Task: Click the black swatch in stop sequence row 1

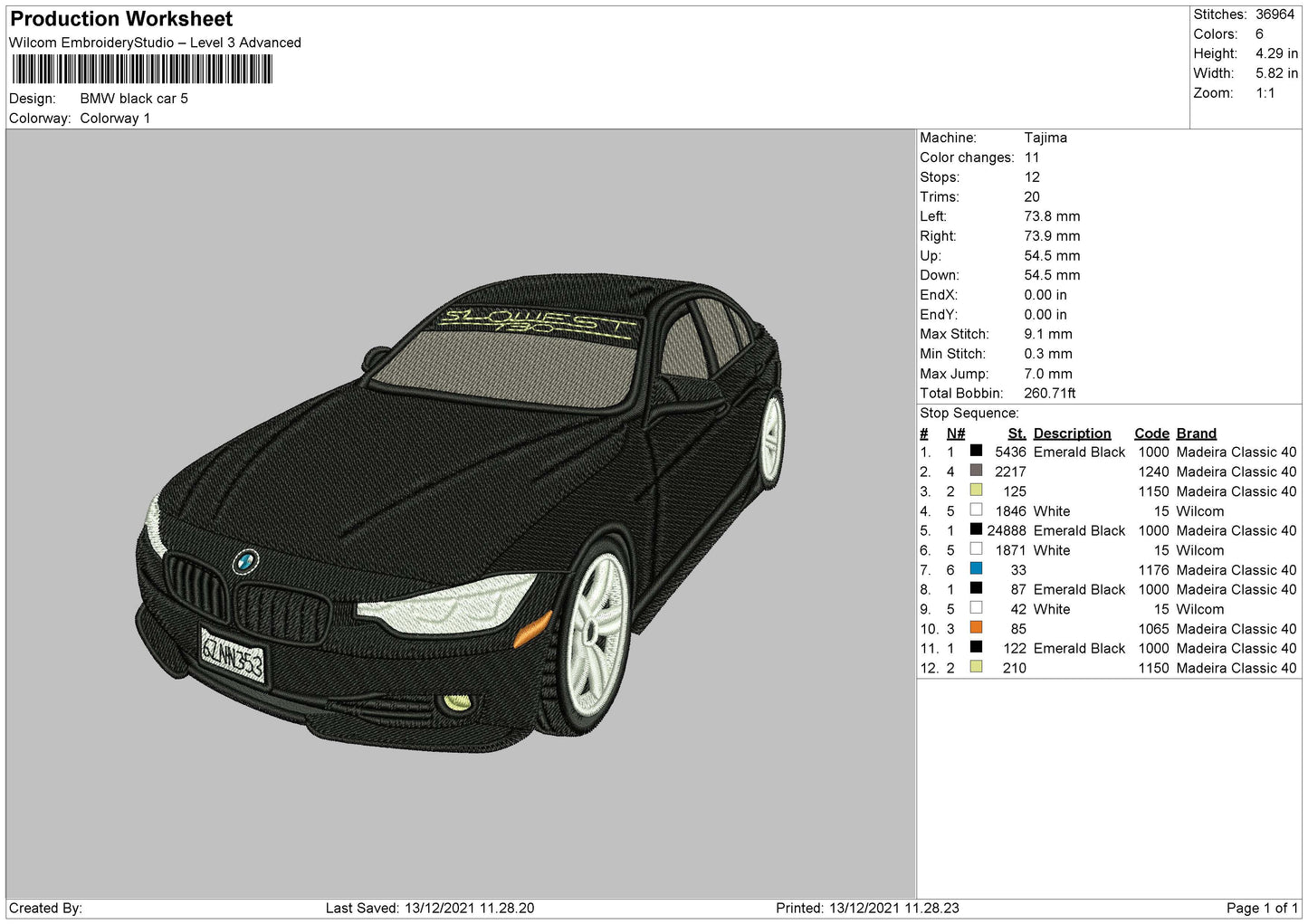Action: pos(976,451)
